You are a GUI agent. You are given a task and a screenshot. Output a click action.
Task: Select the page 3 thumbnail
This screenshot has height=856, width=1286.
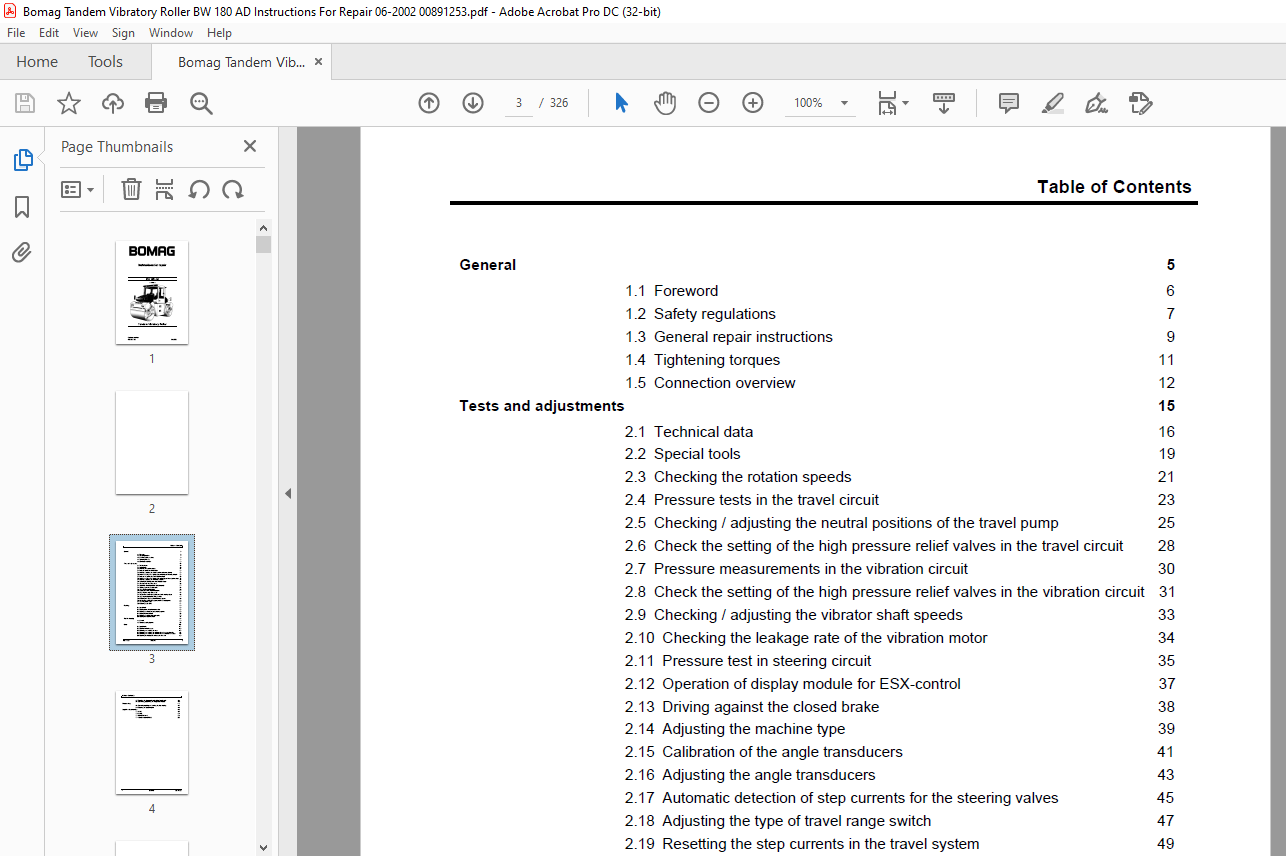(x=152, y=592)
